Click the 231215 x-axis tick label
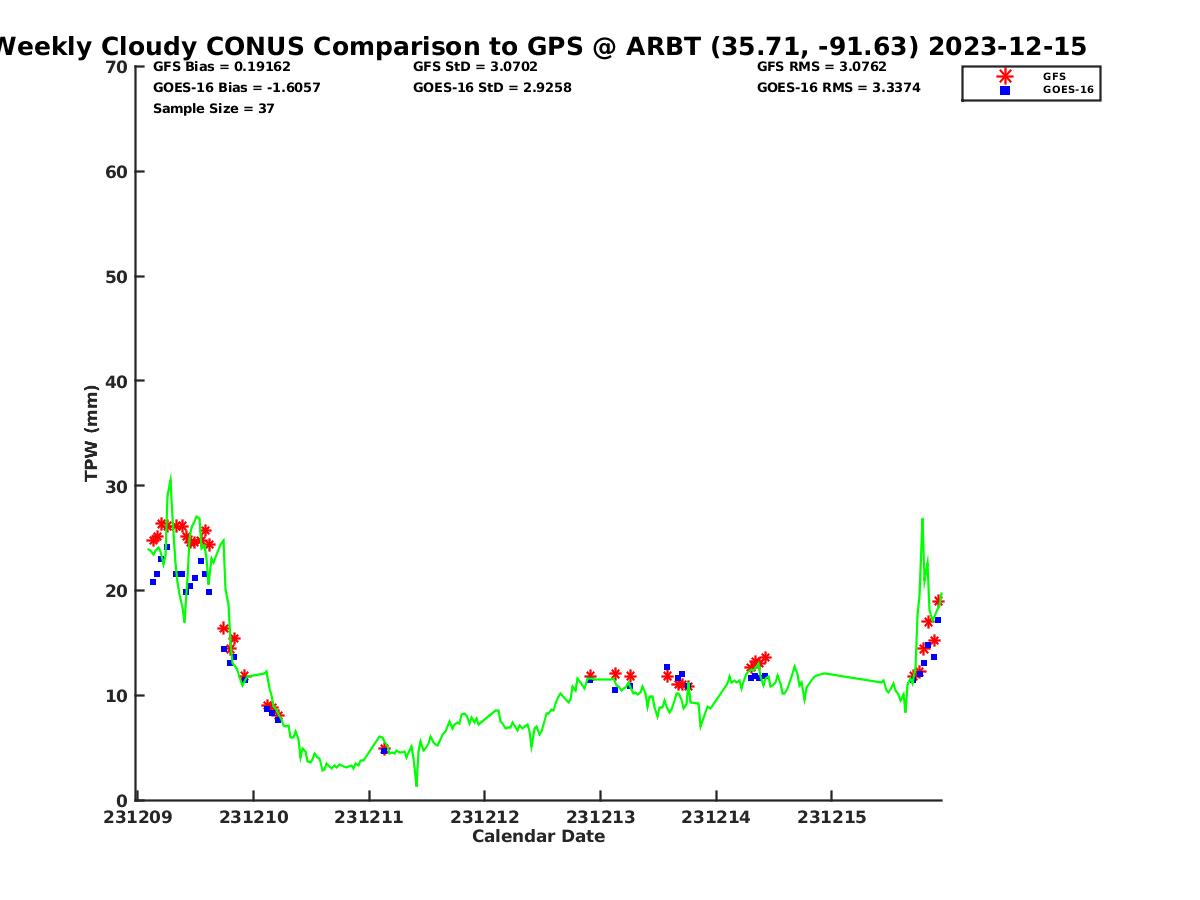The height and width of the screenshot is (900, 1200). coord(831,817)
